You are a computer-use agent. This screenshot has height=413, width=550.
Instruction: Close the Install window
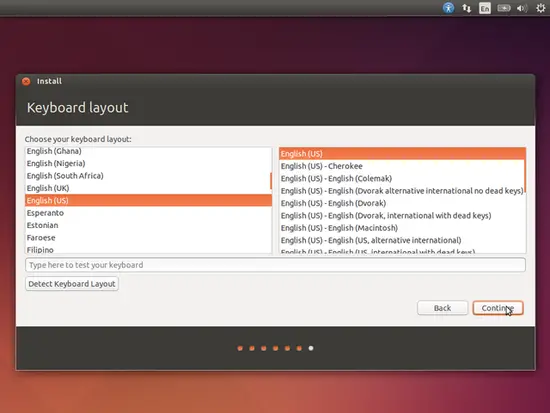[x=26, y=81]
